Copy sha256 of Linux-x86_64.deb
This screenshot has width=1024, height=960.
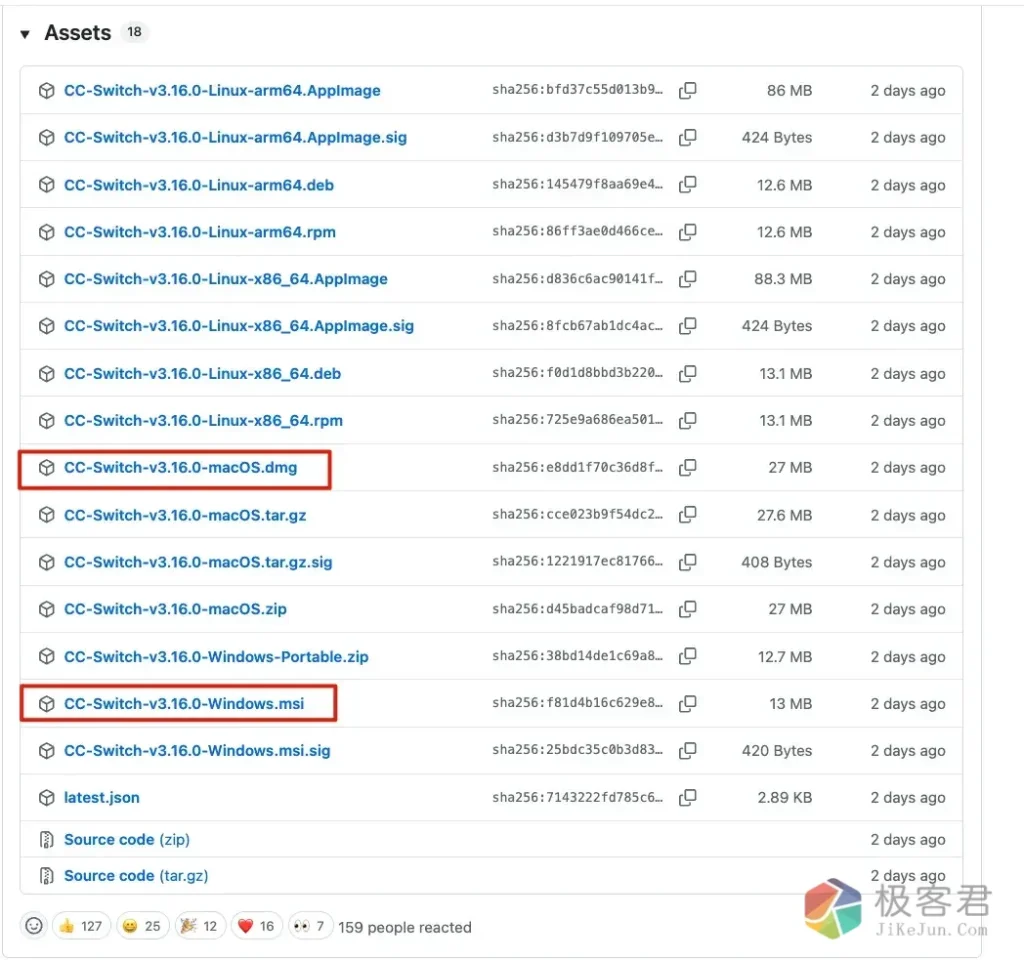688,373
